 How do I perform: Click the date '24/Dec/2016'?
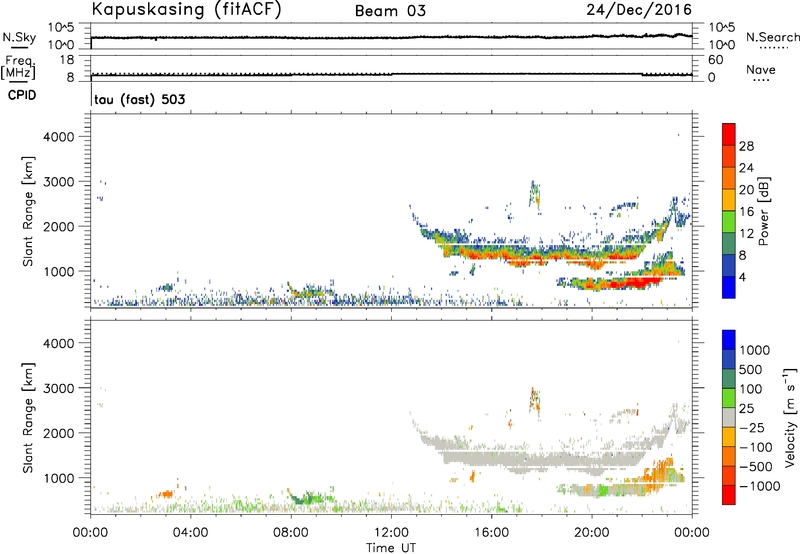639,10
